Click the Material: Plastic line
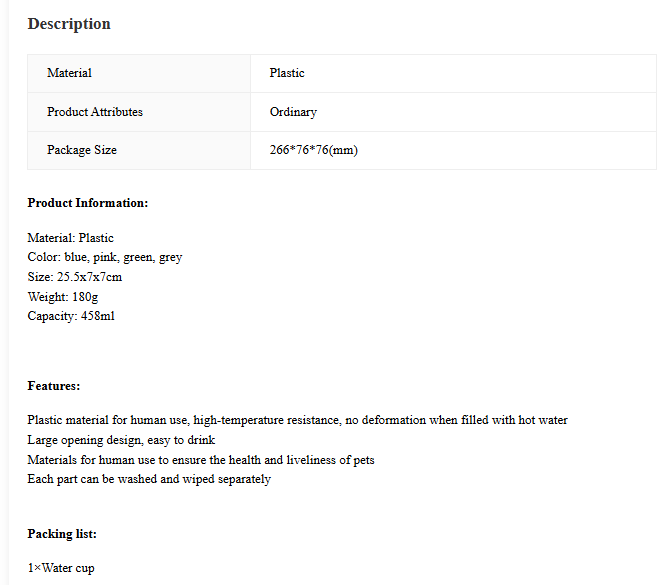 tap(71, 238)
